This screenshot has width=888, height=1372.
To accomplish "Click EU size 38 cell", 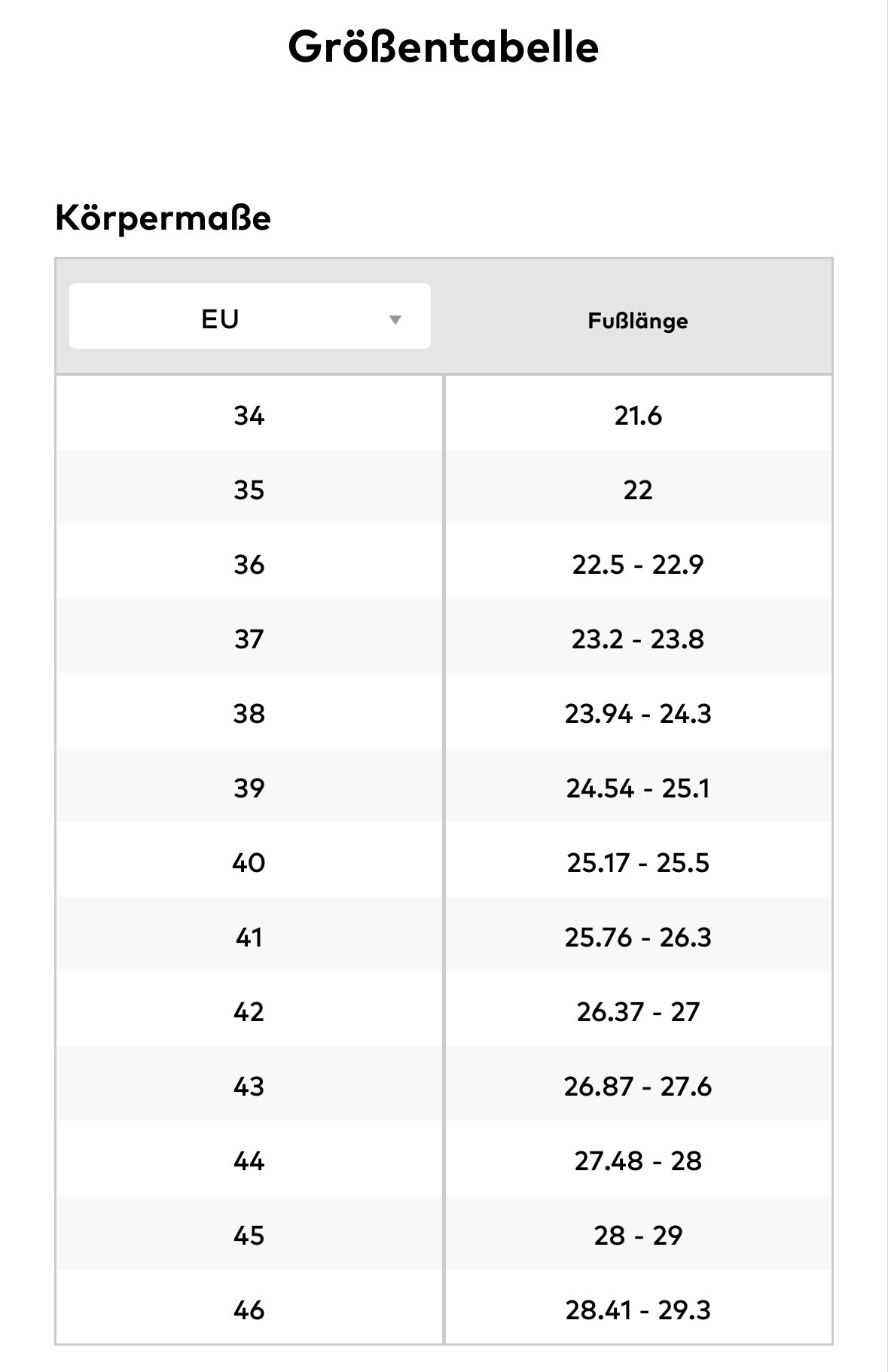I will point(249,713).
